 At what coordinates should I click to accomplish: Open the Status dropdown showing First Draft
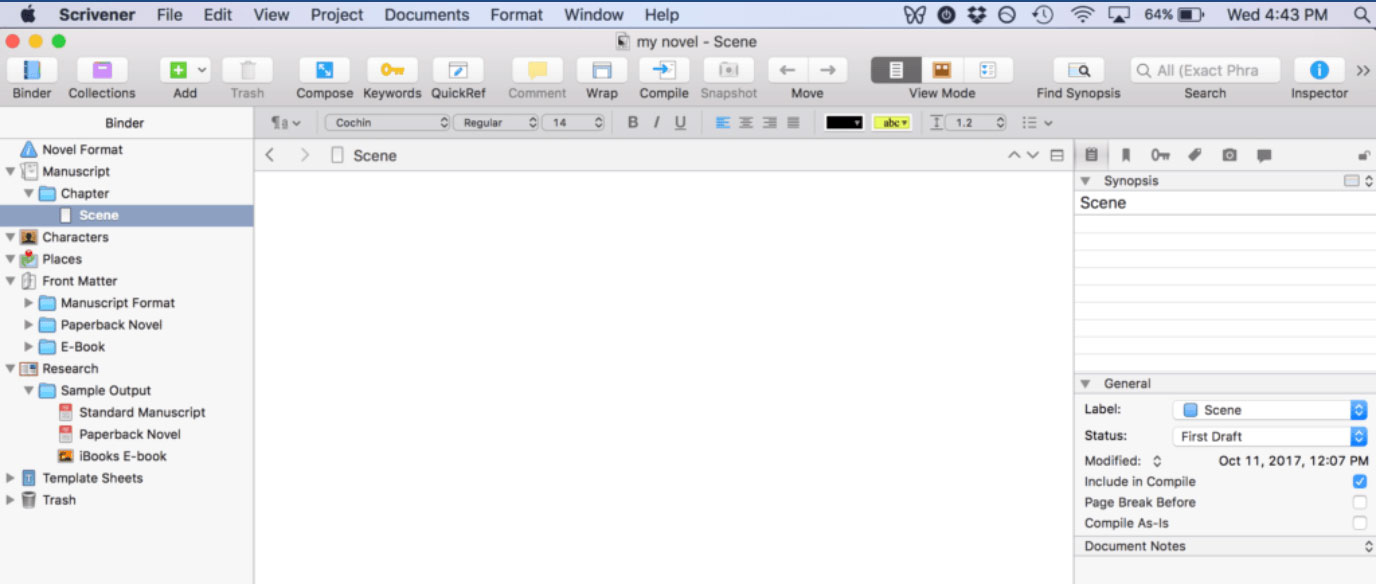click(1268, 437)
